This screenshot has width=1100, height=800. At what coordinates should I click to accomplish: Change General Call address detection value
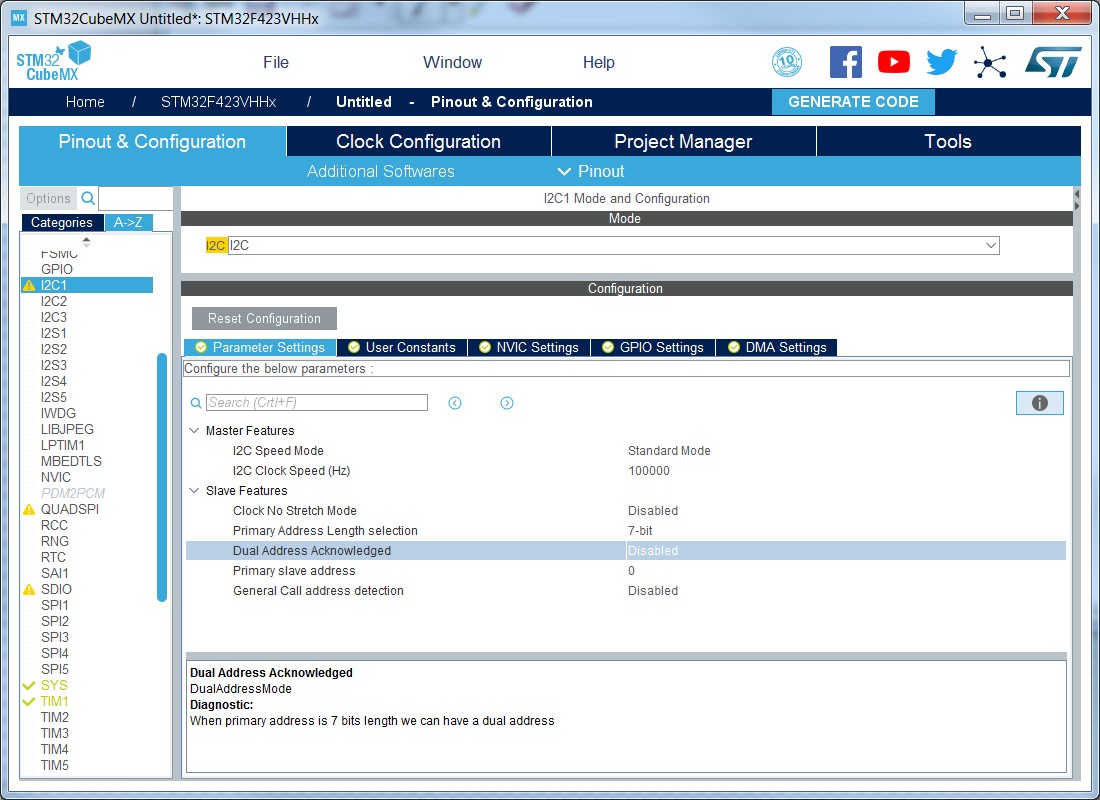pyautogui.click(x=653, y=591)
